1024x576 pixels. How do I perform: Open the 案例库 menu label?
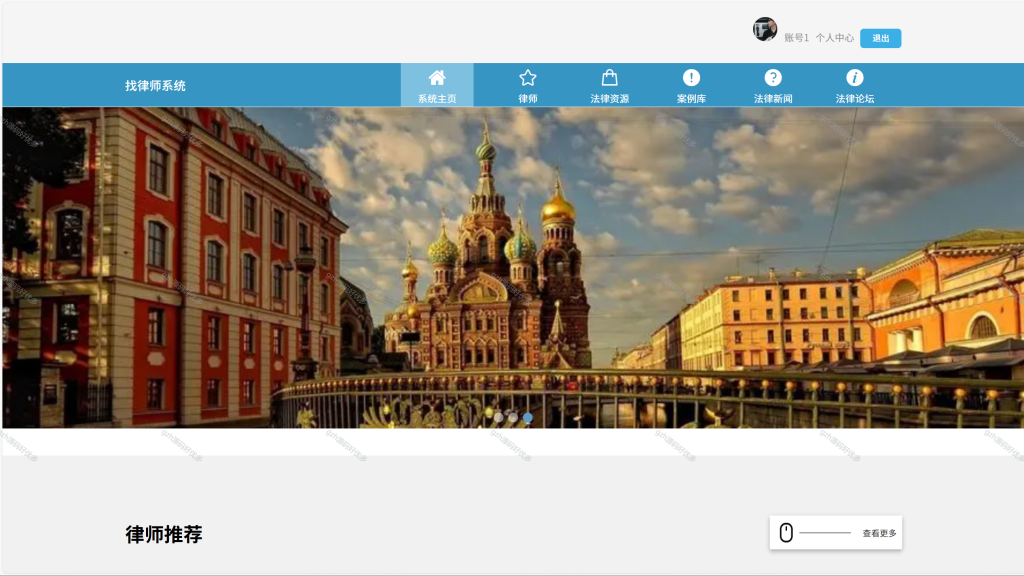click(691, 99)
